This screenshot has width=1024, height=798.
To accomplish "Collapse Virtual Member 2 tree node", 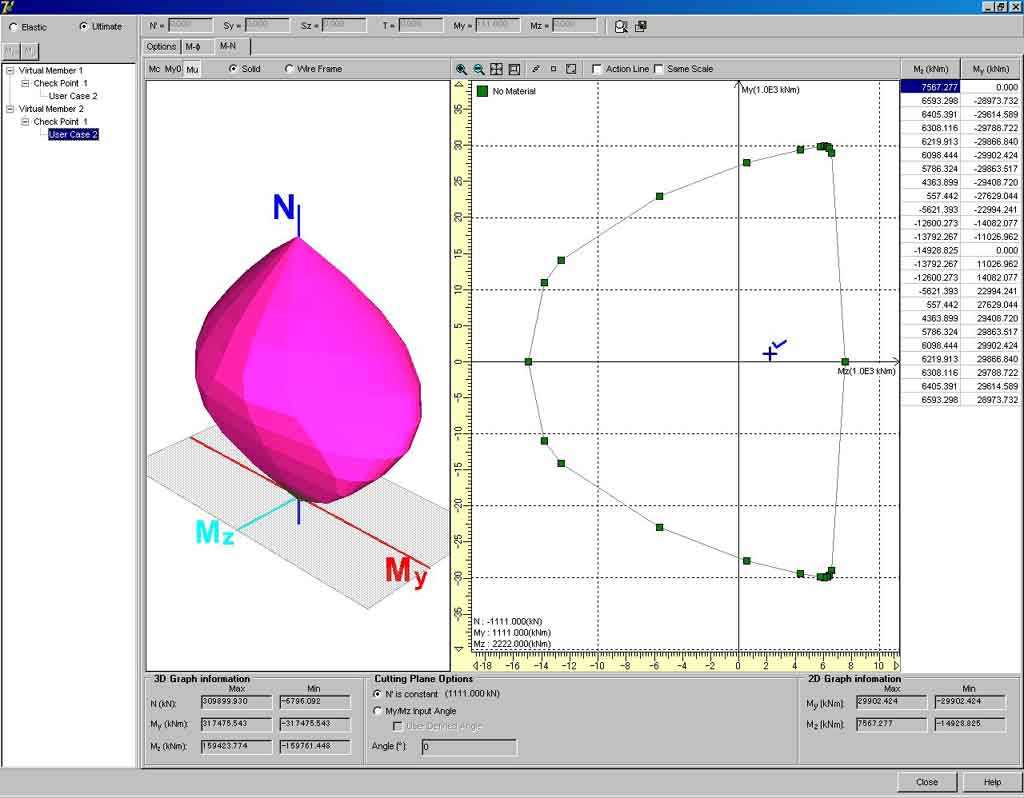I will pos(10,109).
